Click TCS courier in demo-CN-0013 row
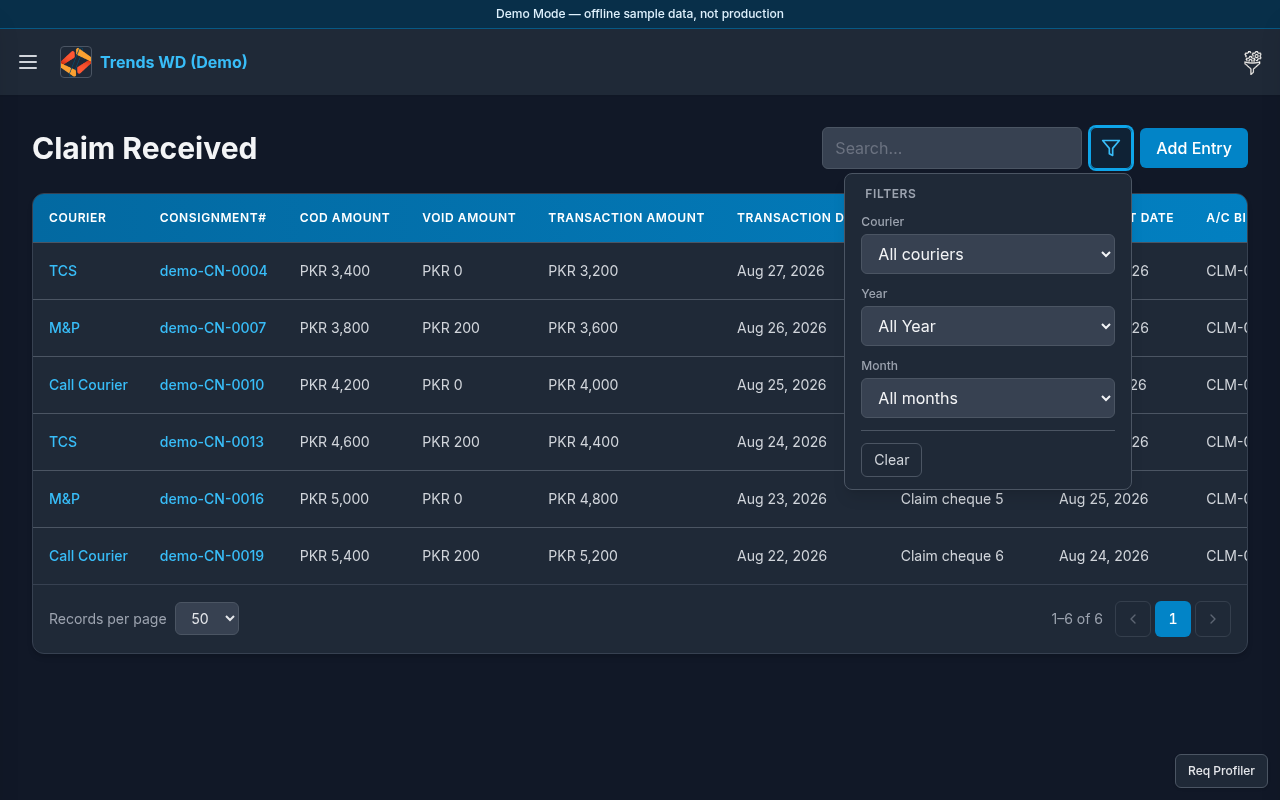Viewport: 1280px width, 800px height. tap(63, 442)
